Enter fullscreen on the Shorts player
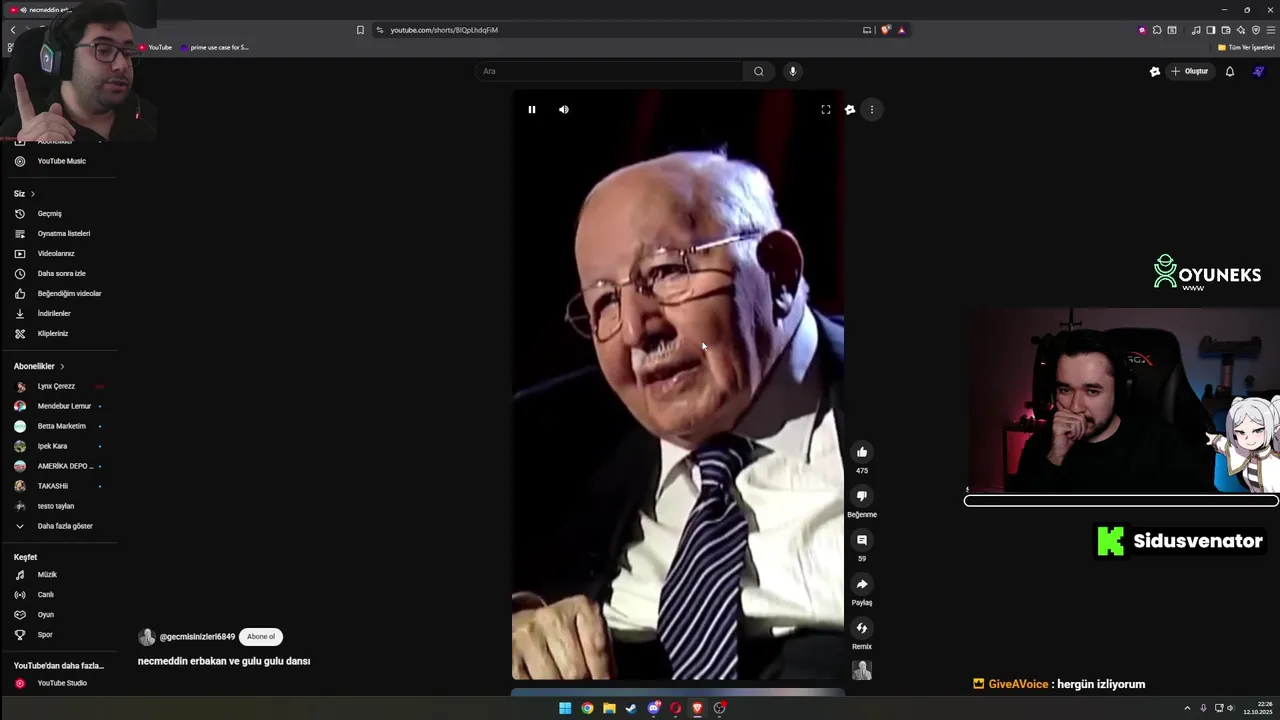 826,110
